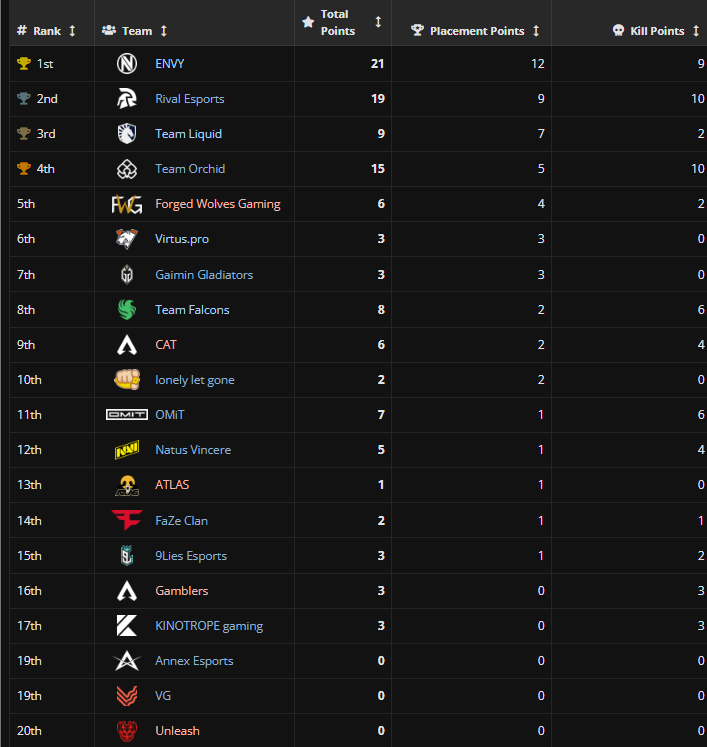The width and height of the screenshot is (707, 747).
Task: Click the gold trophy beside 1st
Action: point(24,63)
